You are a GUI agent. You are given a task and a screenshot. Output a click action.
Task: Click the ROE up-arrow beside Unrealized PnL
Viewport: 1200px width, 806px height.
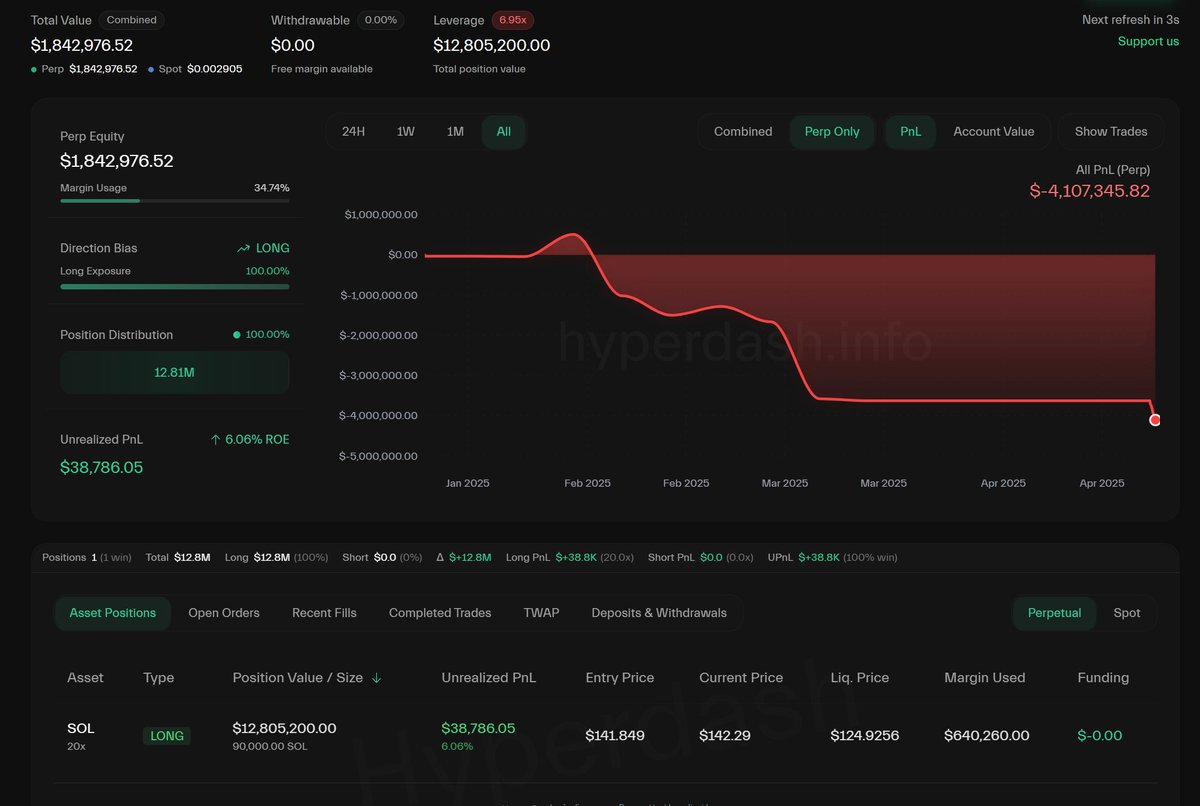click(x=212, y=439)
